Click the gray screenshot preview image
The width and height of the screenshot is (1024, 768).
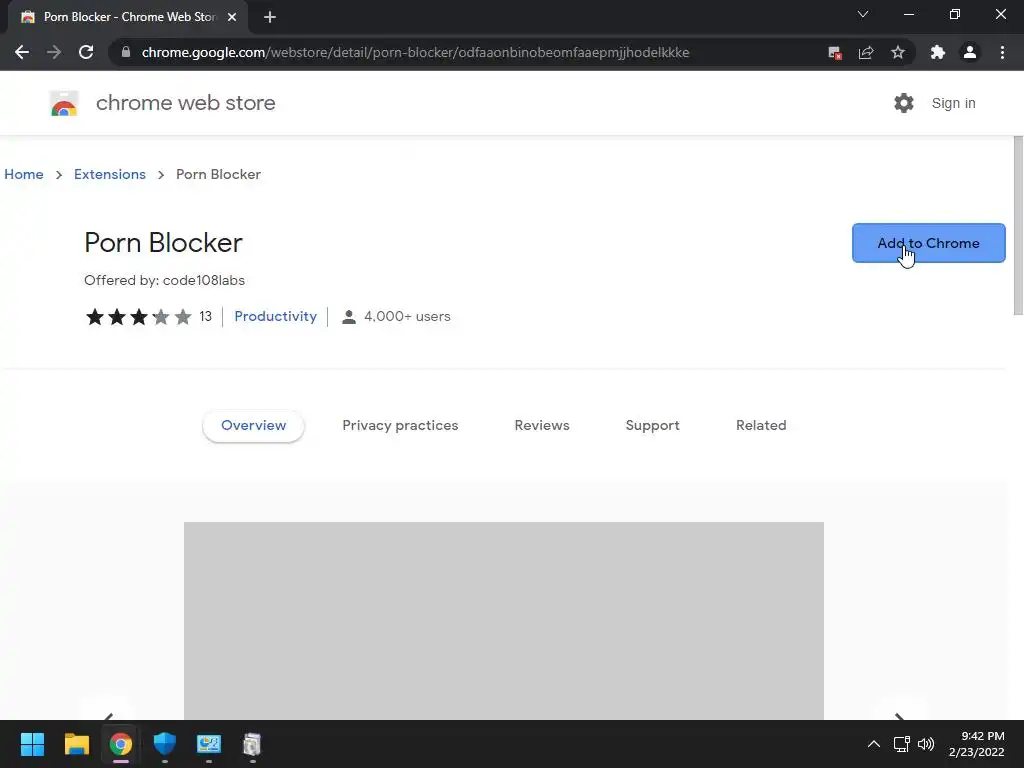click(x=504, y=620)
